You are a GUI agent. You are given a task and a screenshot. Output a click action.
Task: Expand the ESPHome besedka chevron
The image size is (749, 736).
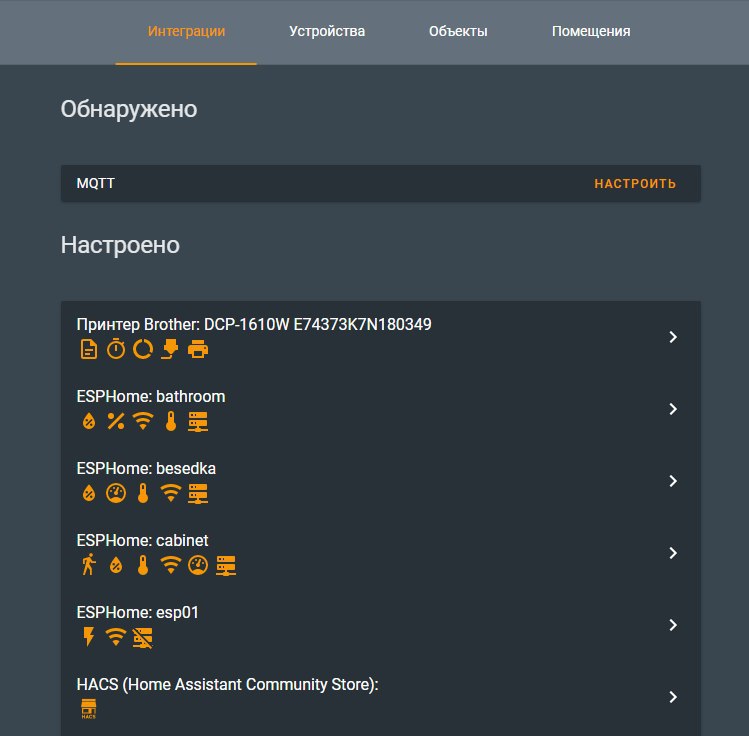[673, 481]
